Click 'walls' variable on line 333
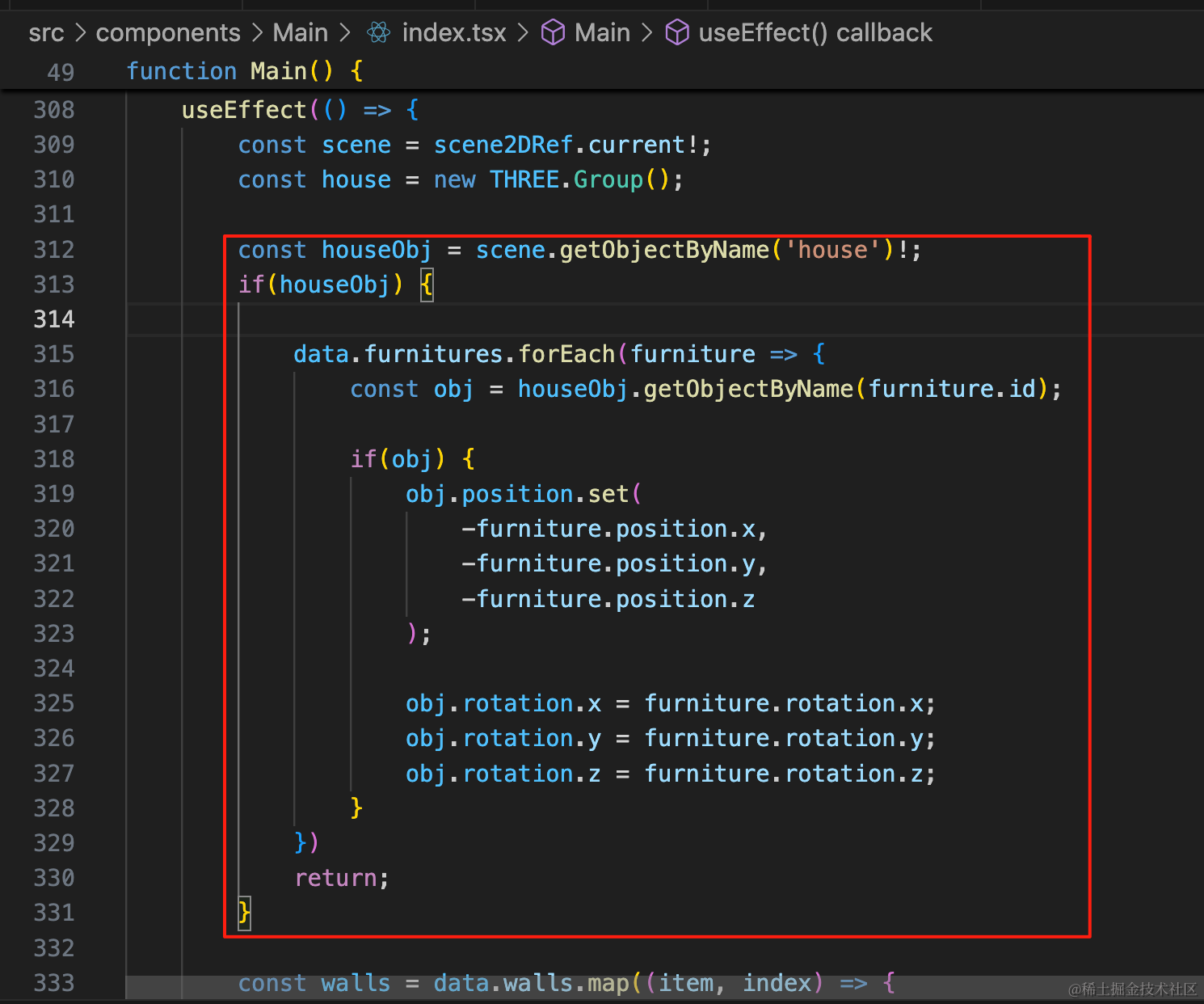This screenshot has height=1004, width=1204. point(356,983)
